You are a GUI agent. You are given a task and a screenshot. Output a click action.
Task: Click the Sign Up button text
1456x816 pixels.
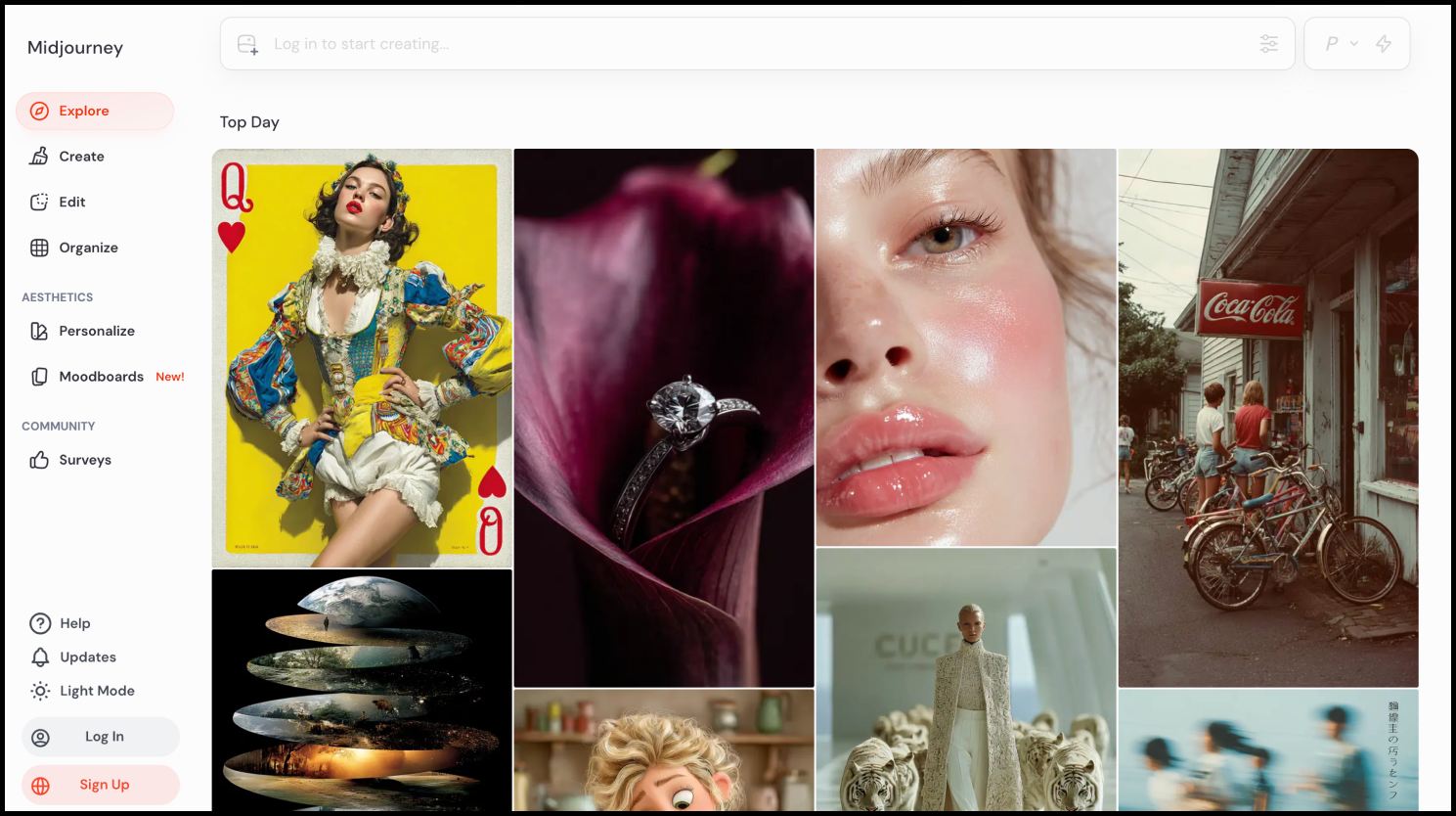coord(105,785)
